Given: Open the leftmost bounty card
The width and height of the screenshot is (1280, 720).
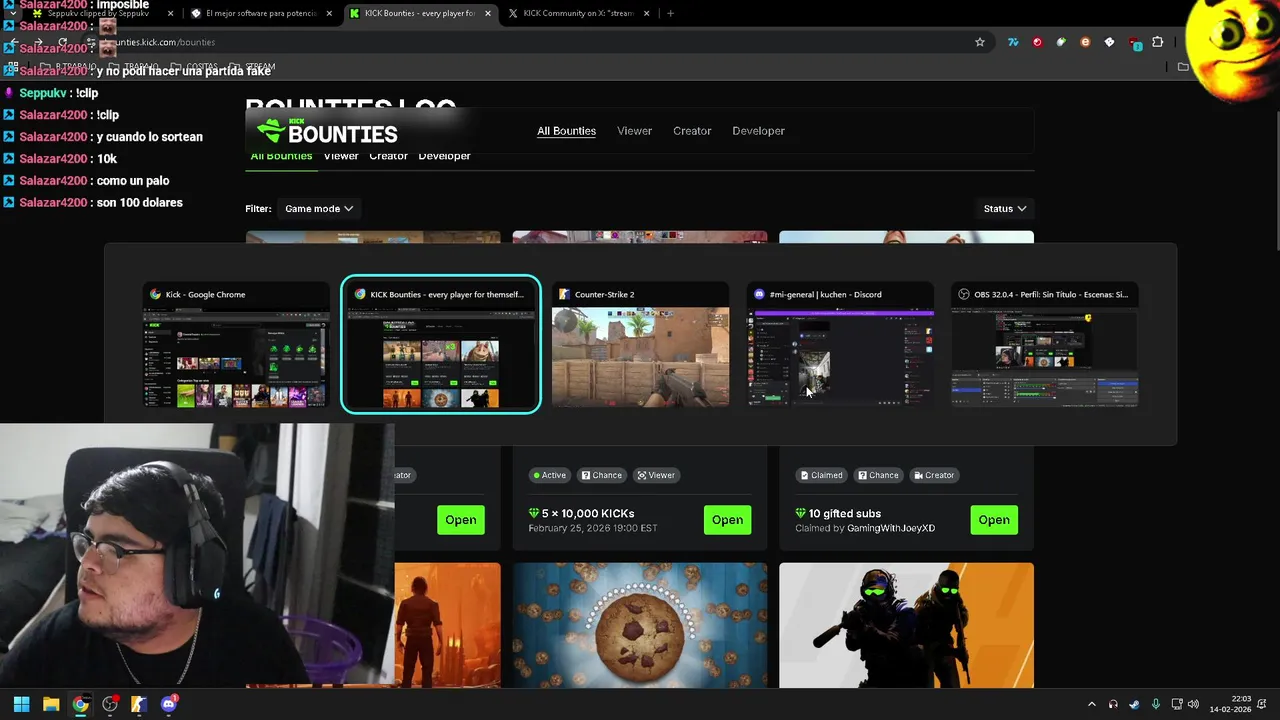Looking at the screenshot, I should pos(461,520).
